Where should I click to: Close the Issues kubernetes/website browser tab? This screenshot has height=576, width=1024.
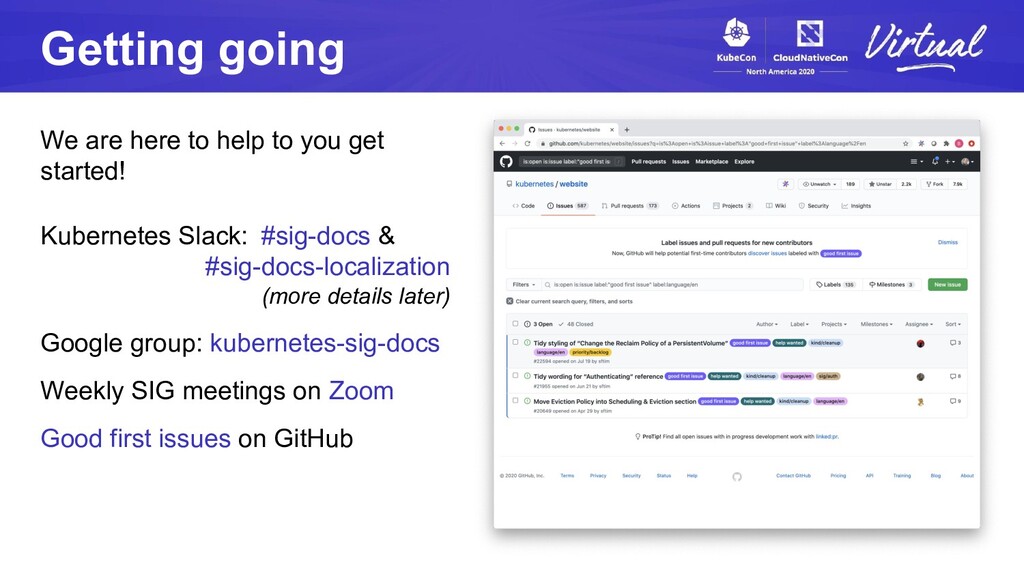pyautogui.click(x=612, y=129)
